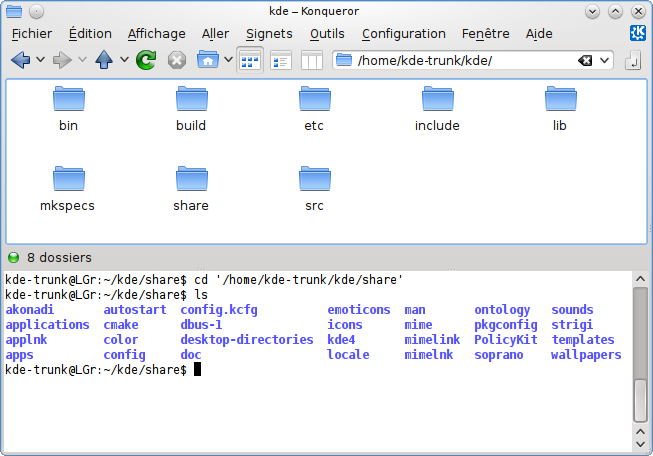Clear the location bar text
Screen dimensions: 653x456
[586, 60]
